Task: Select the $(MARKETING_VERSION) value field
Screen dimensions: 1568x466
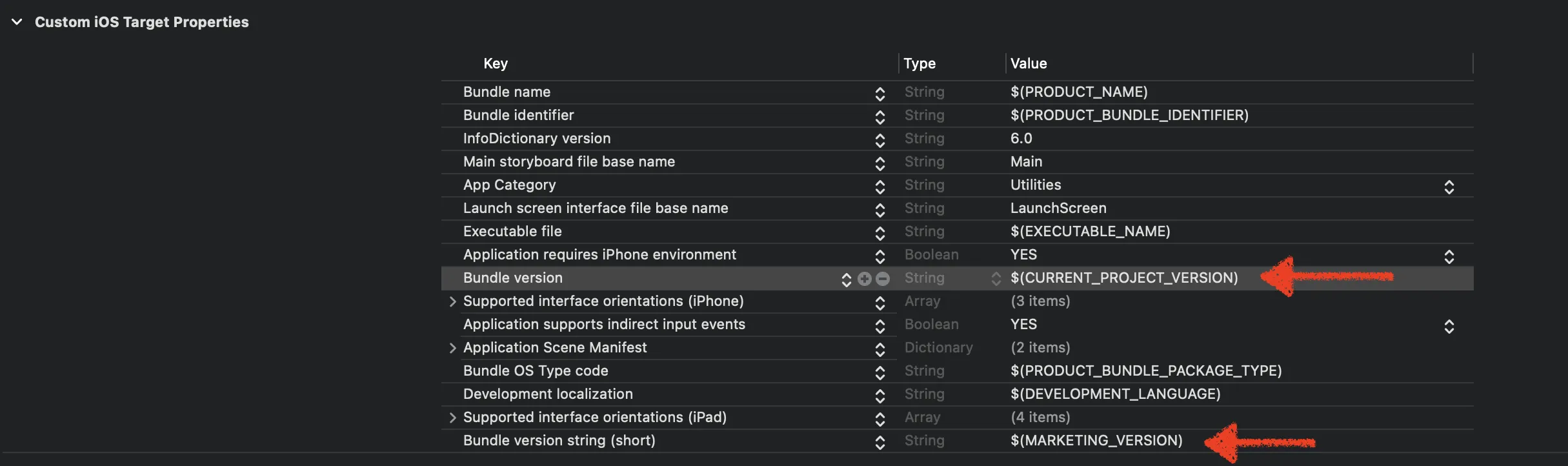Action: pyautogui.click(x=1096, y=441)
